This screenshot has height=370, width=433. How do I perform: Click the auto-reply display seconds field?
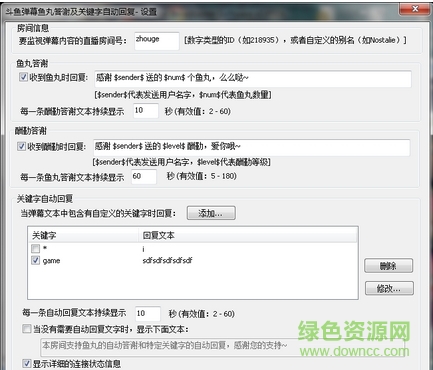[148, 314]
